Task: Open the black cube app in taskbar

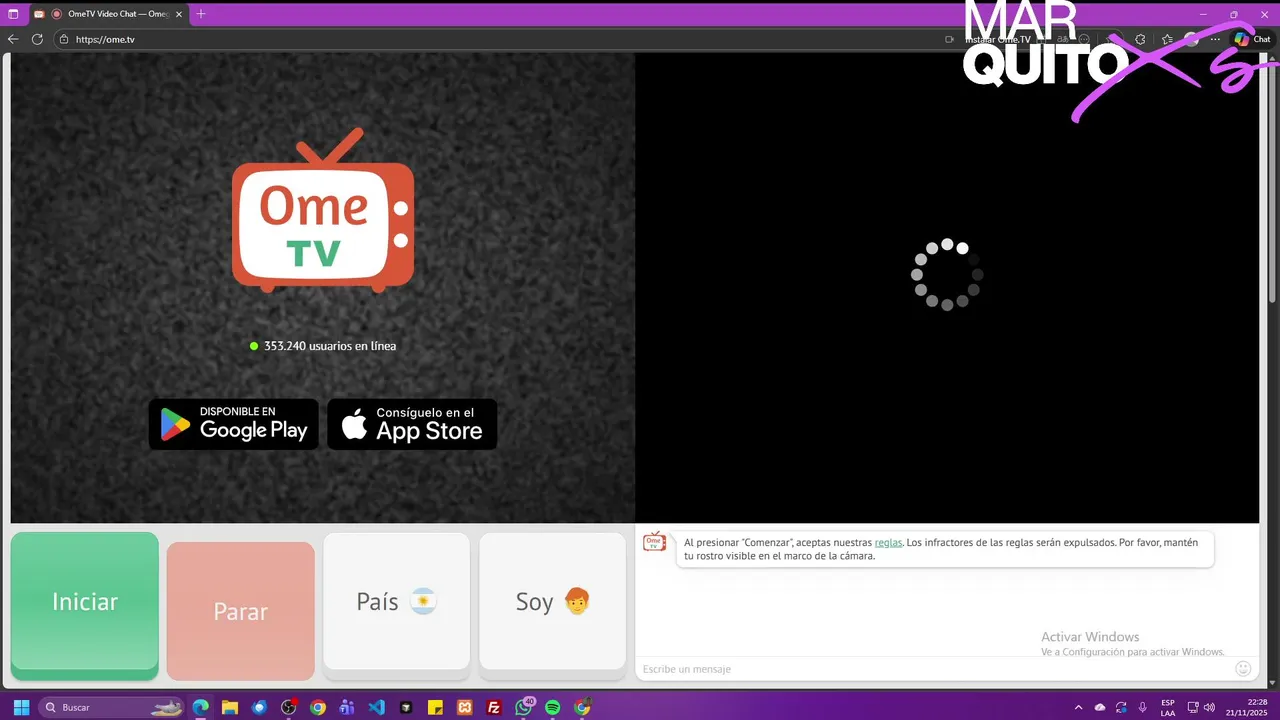Action: click(x=406, y=707)
